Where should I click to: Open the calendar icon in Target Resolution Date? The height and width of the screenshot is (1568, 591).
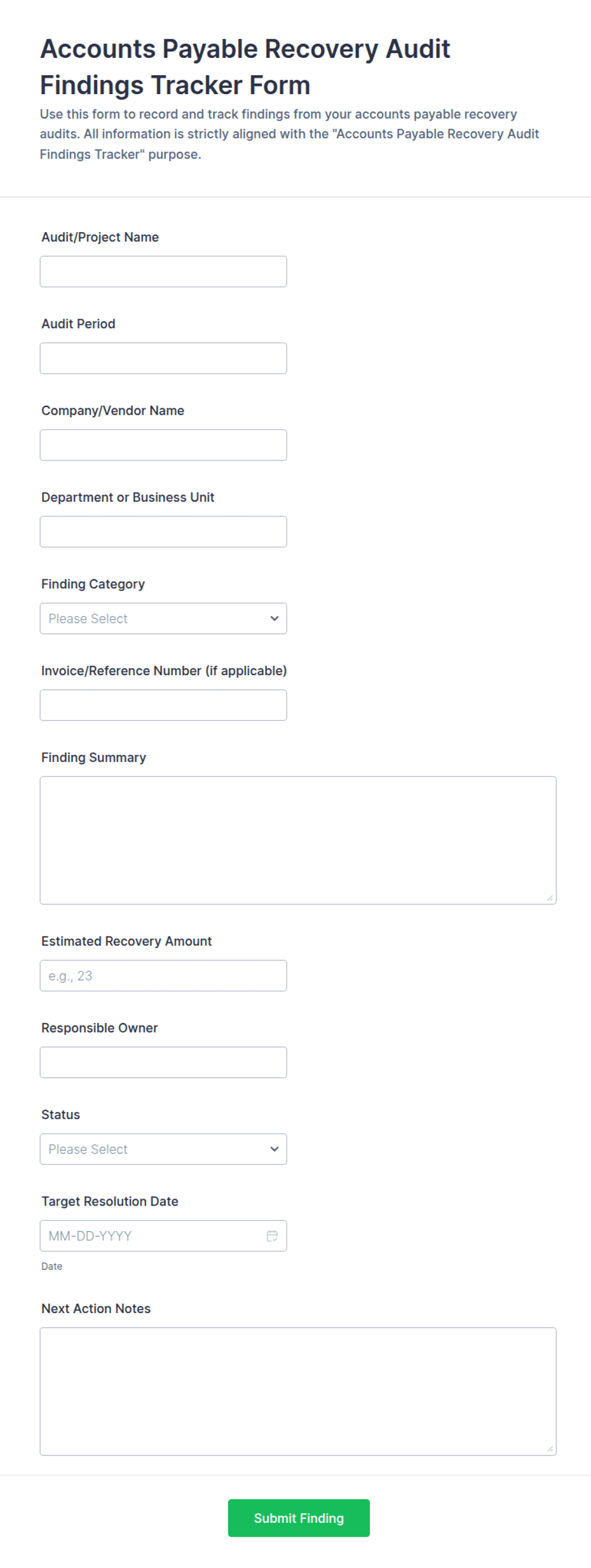click(x=272, y=1235)
